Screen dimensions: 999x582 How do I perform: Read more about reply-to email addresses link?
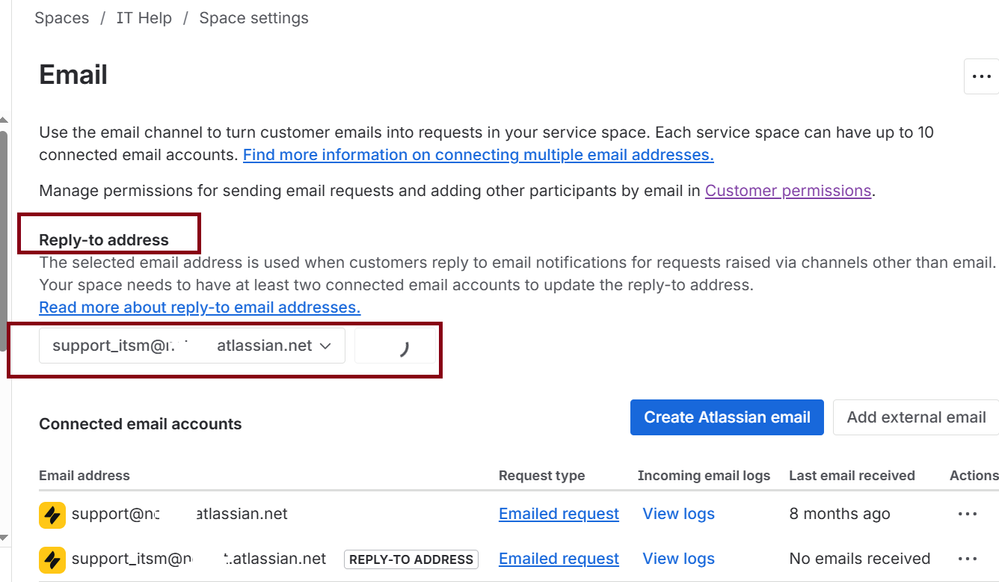(x=199, y=307)
